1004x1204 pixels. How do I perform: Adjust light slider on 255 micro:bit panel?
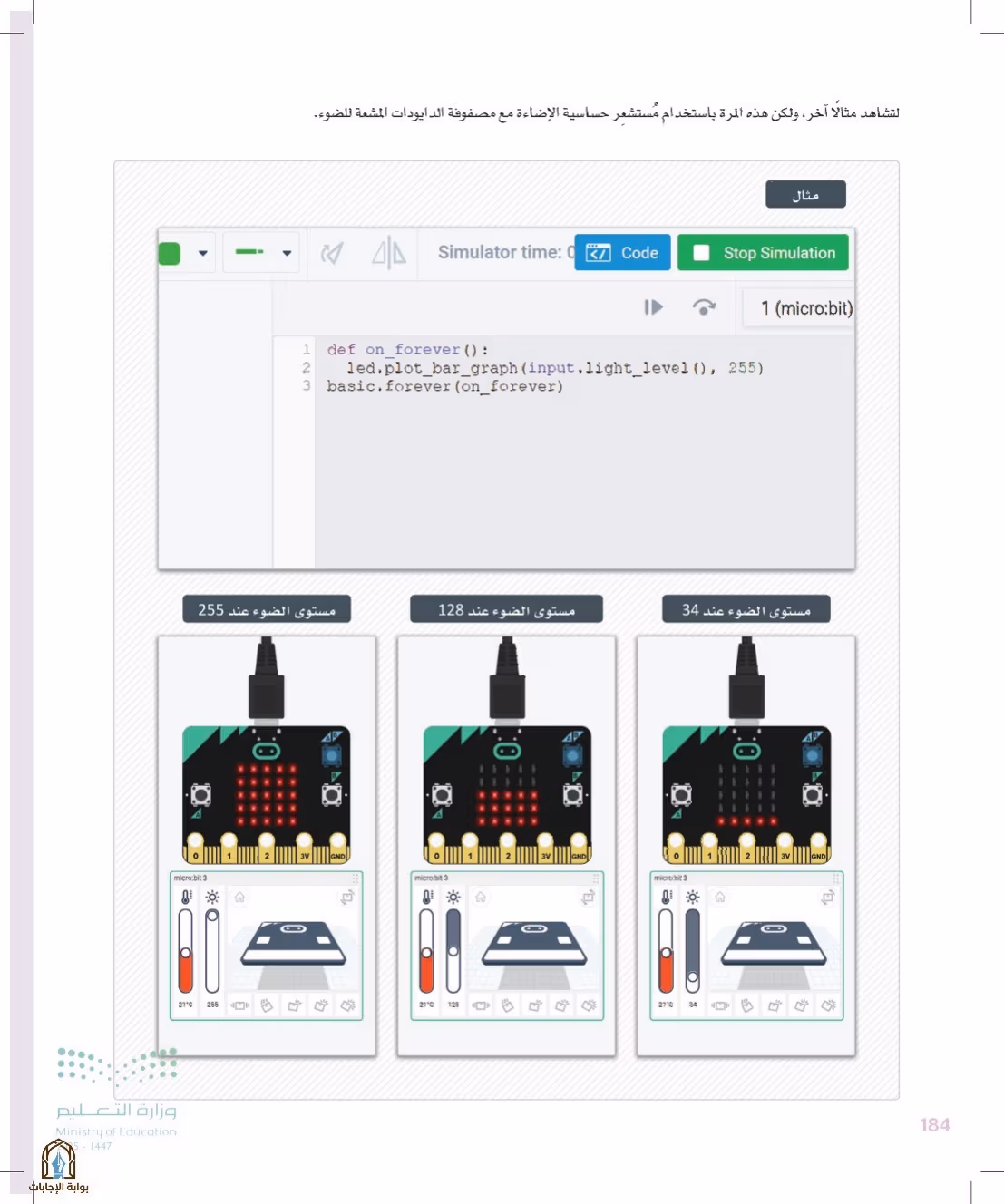[x=212, y=952]
